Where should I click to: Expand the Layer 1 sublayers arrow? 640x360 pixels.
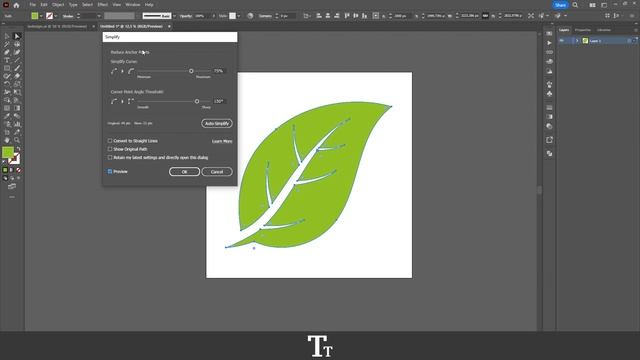point(577,41)
